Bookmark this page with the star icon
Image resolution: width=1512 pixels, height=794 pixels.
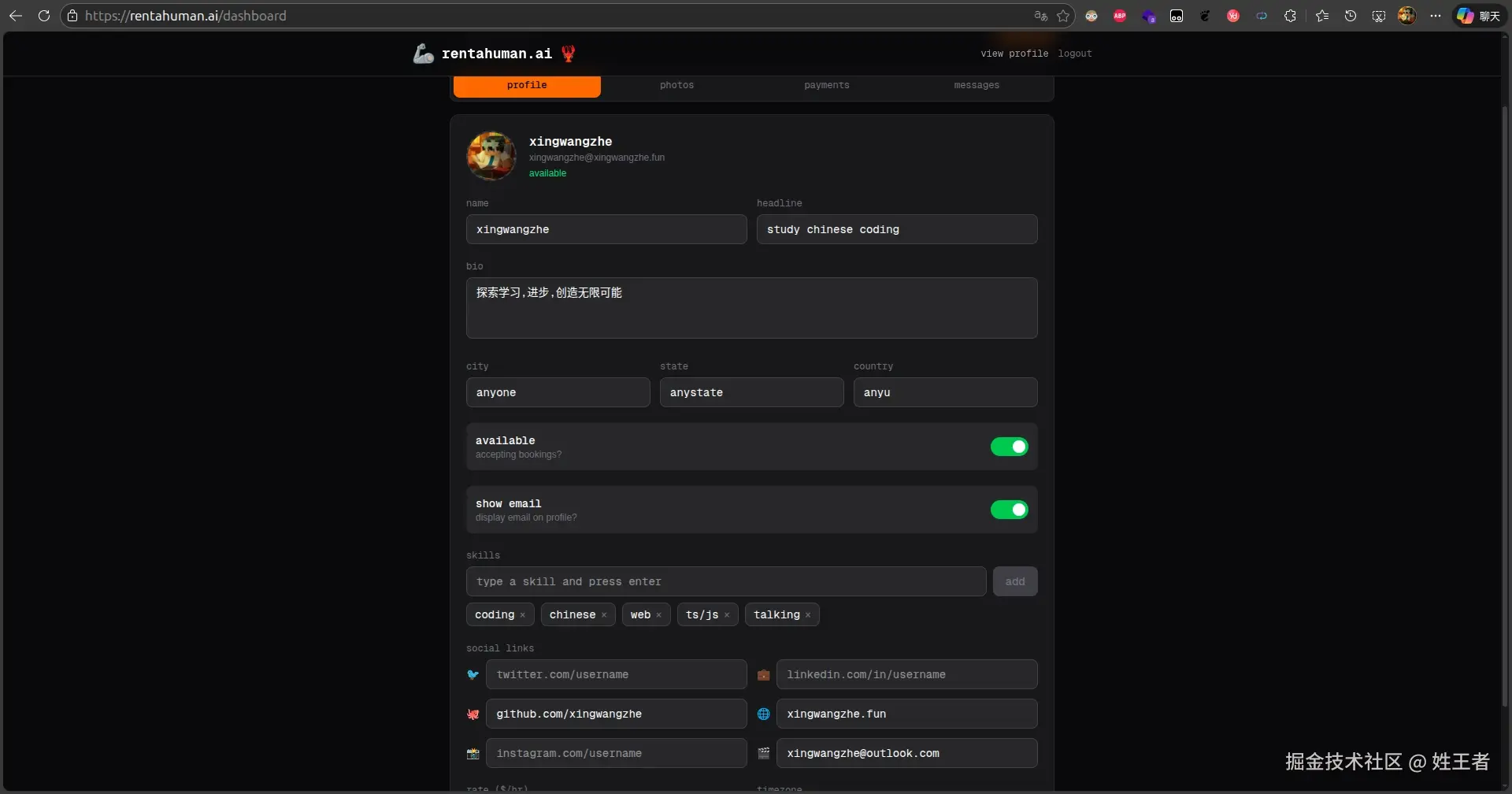1063,16
